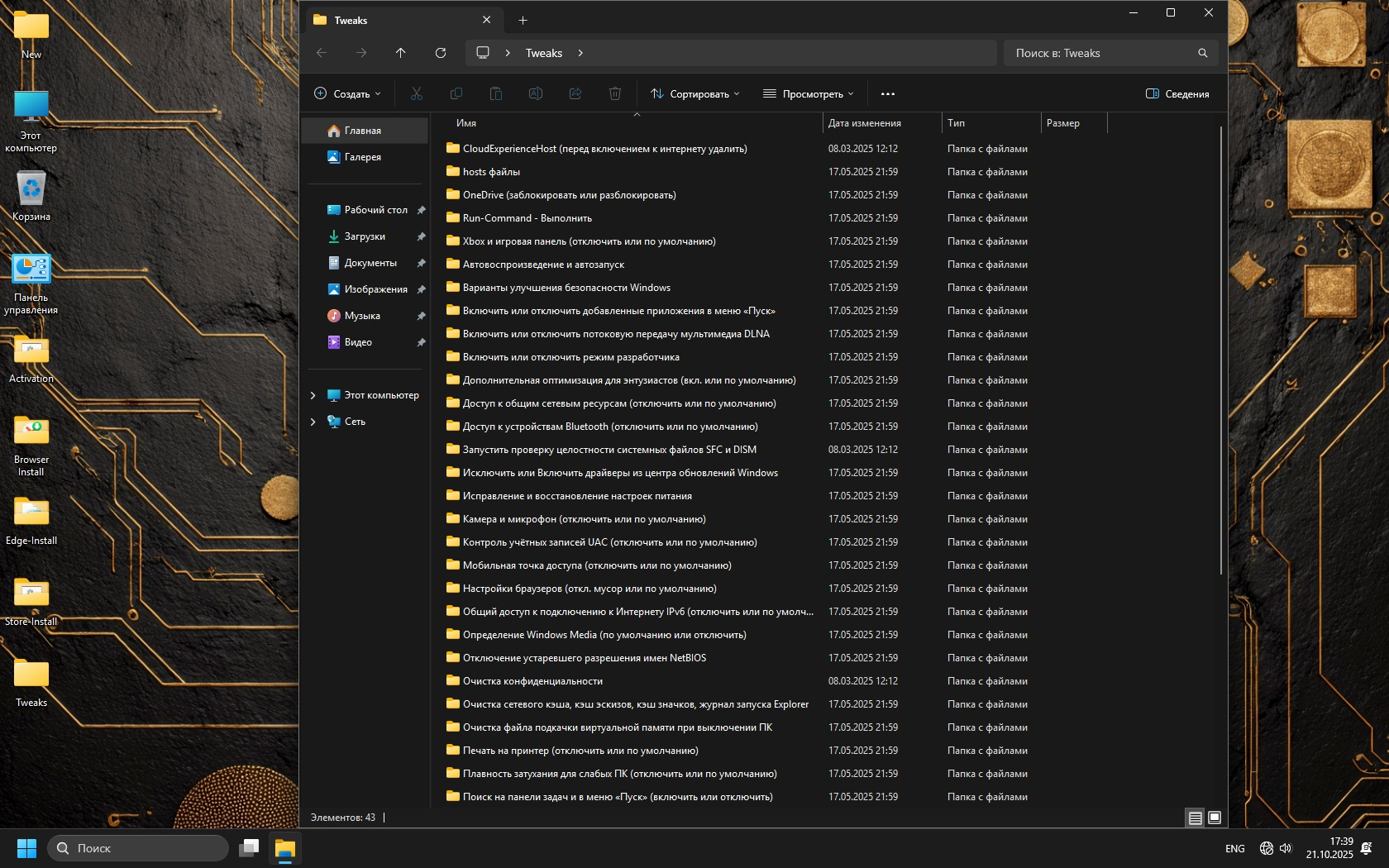Switch to large thumbnails view icon
Viewport: 1389px width, 868px height.
pyautogui.click(x=1215, y=818)
